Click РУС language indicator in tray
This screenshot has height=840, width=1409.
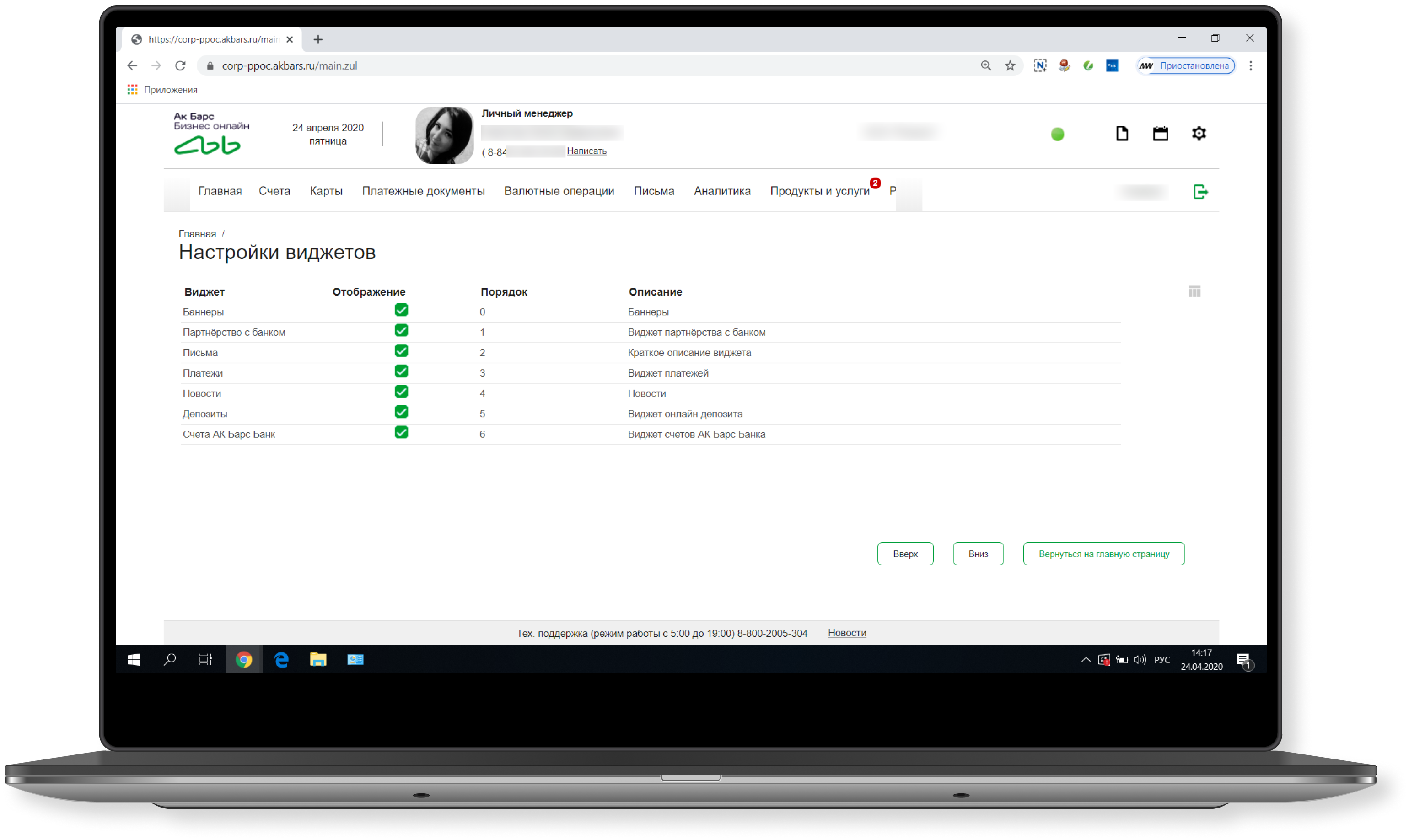pyautogui.click(x=1162, y=660)
